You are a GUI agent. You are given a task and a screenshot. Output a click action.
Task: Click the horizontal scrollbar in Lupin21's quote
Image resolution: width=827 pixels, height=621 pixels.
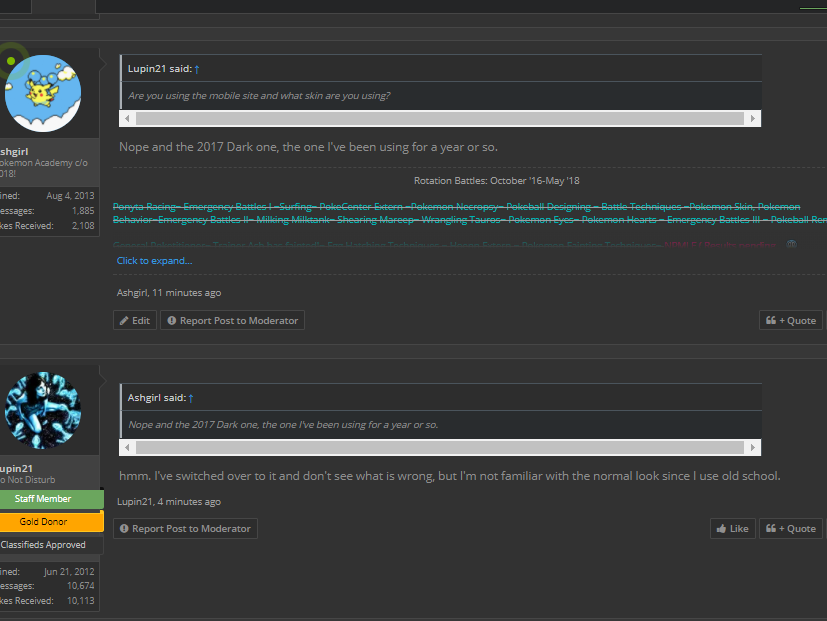[440, 118]
